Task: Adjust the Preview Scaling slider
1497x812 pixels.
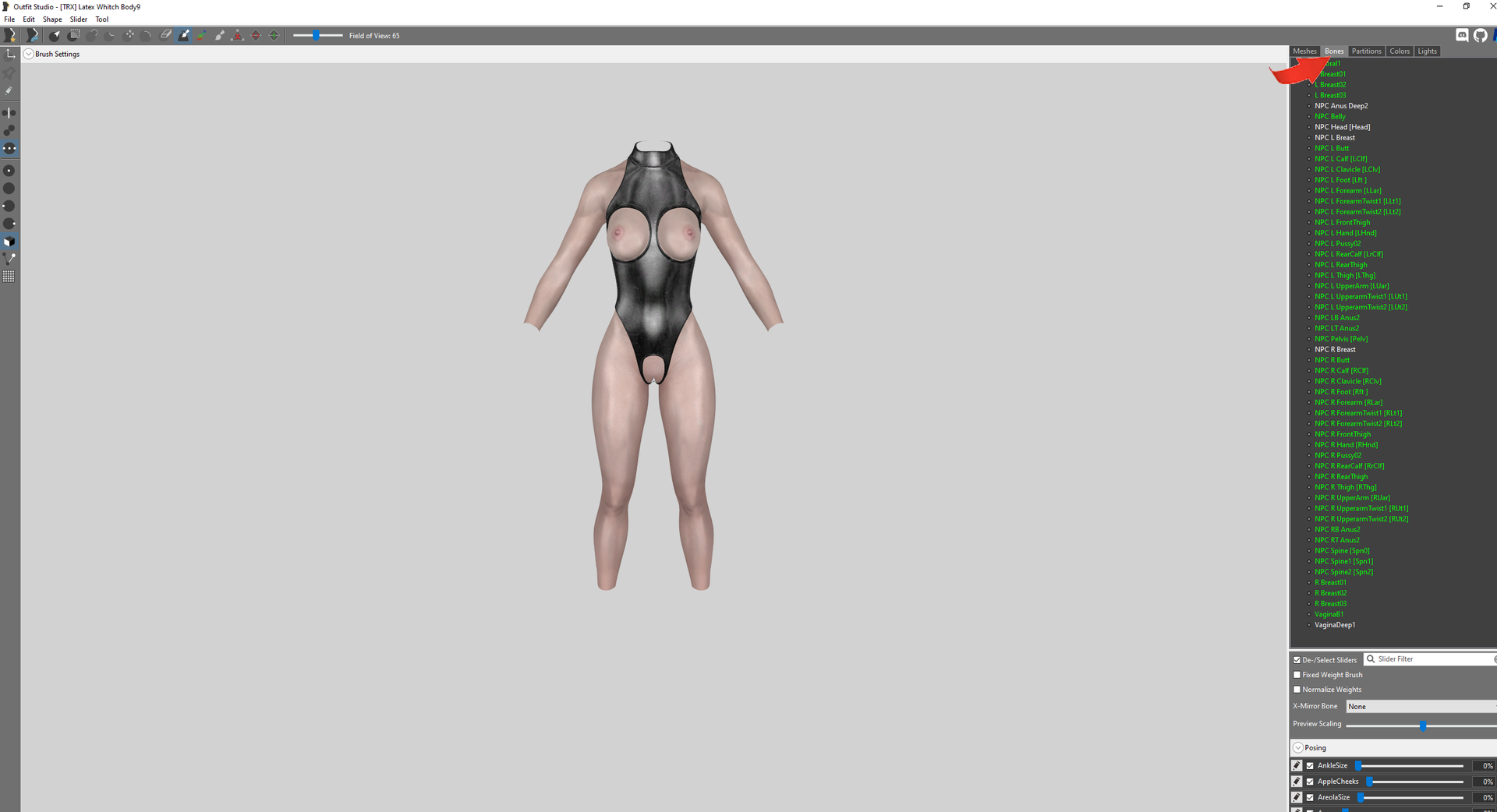Action: point(1421,726)
